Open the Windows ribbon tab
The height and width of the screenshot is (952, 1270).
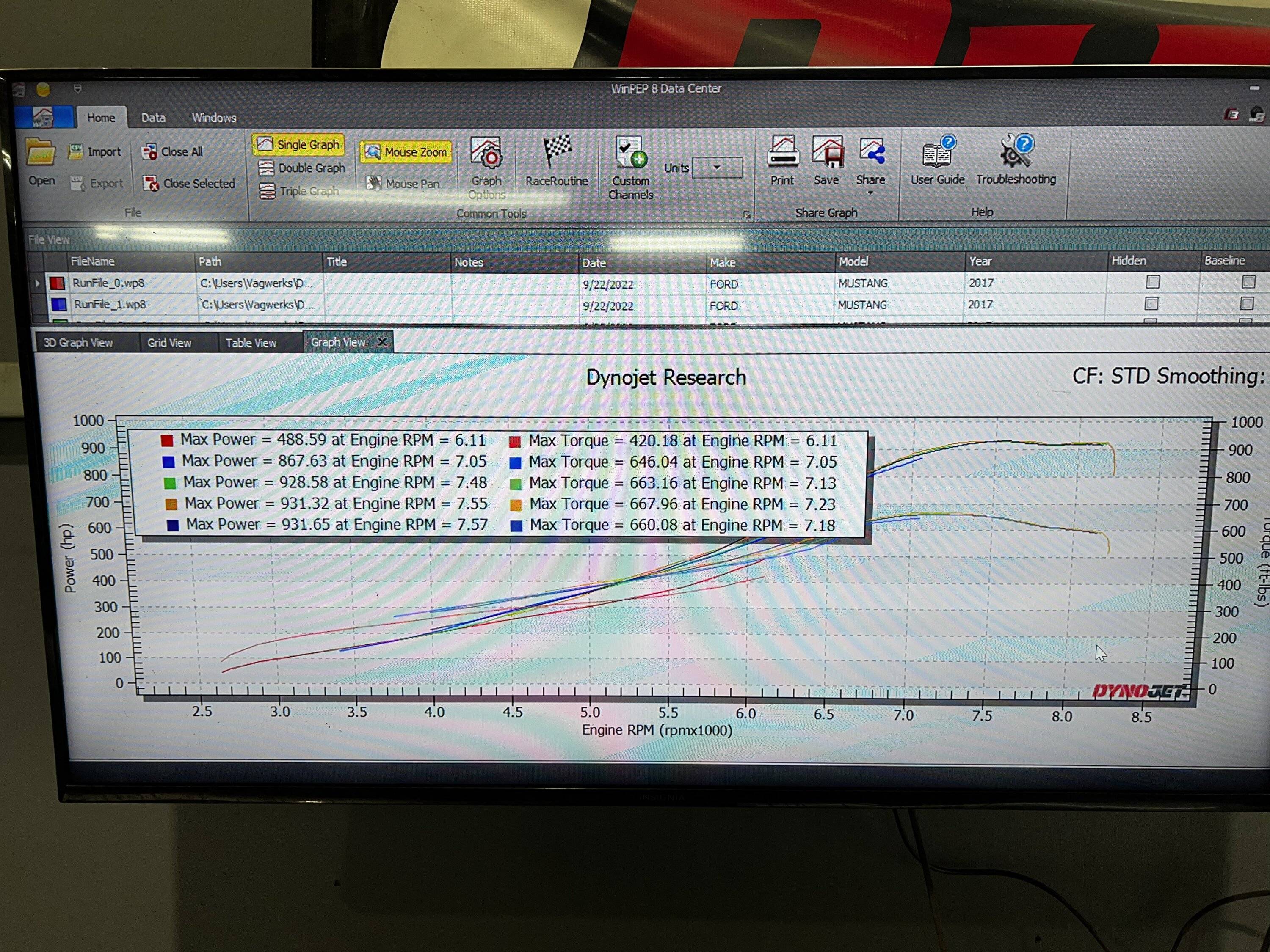[x=214, y=118]
